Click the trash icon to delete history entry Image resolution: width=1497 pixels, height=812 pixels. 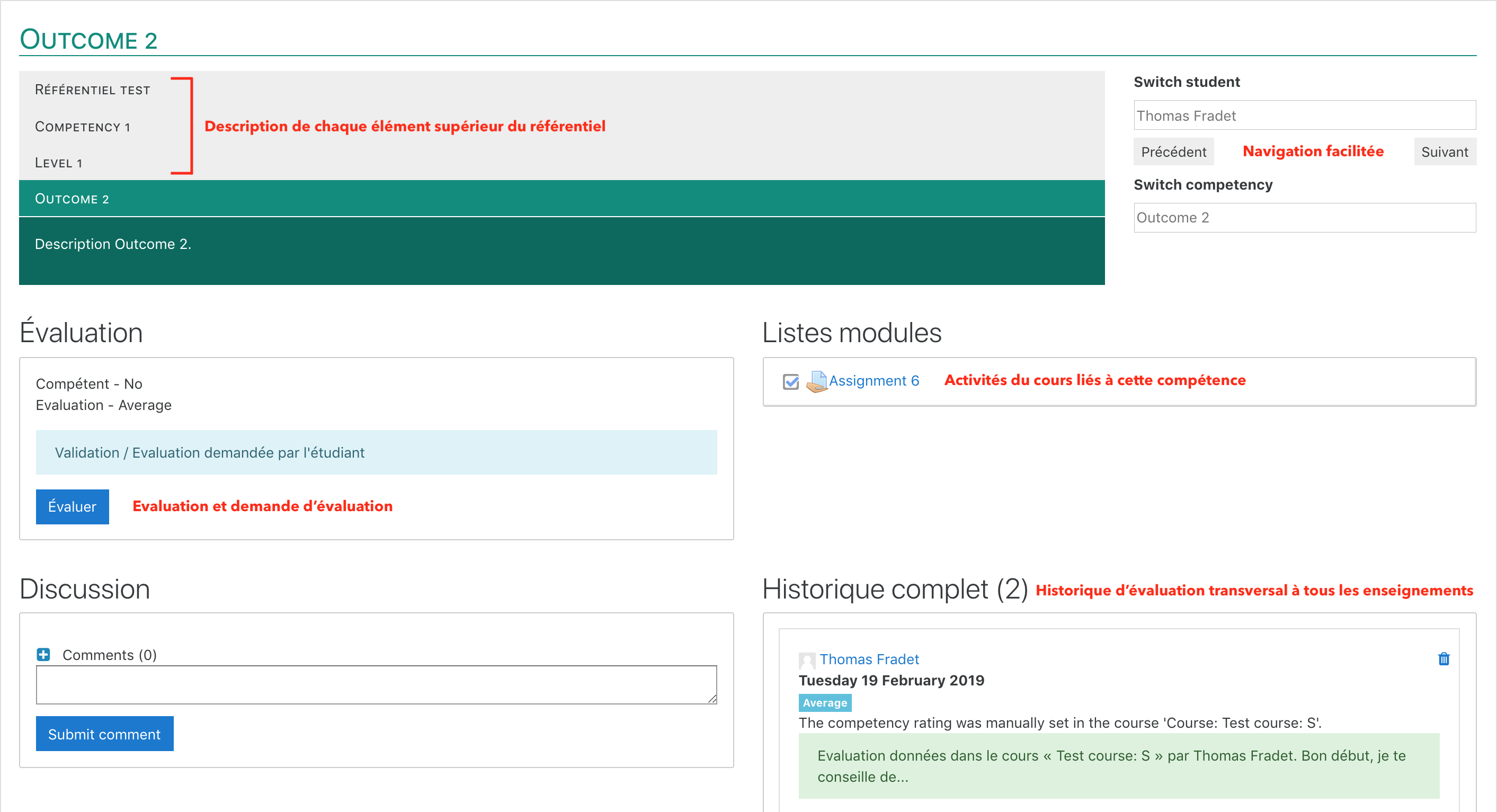1443,659
